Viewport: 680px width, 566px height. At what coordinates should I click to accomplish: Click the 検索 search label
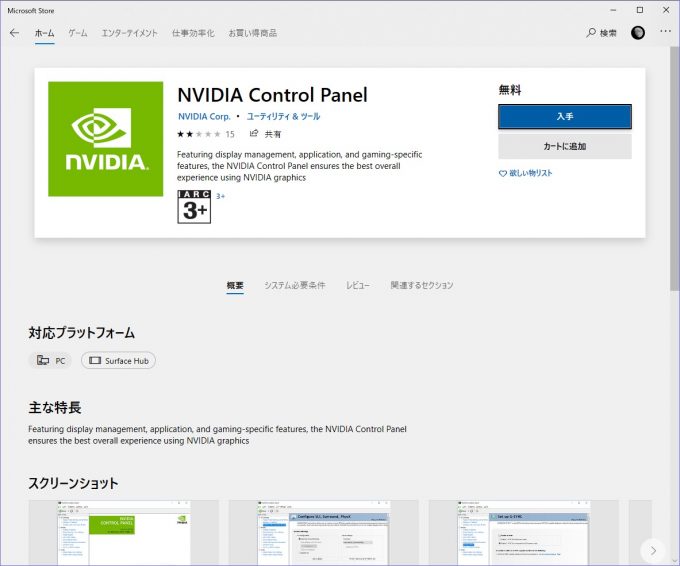(x=608, y=33)
